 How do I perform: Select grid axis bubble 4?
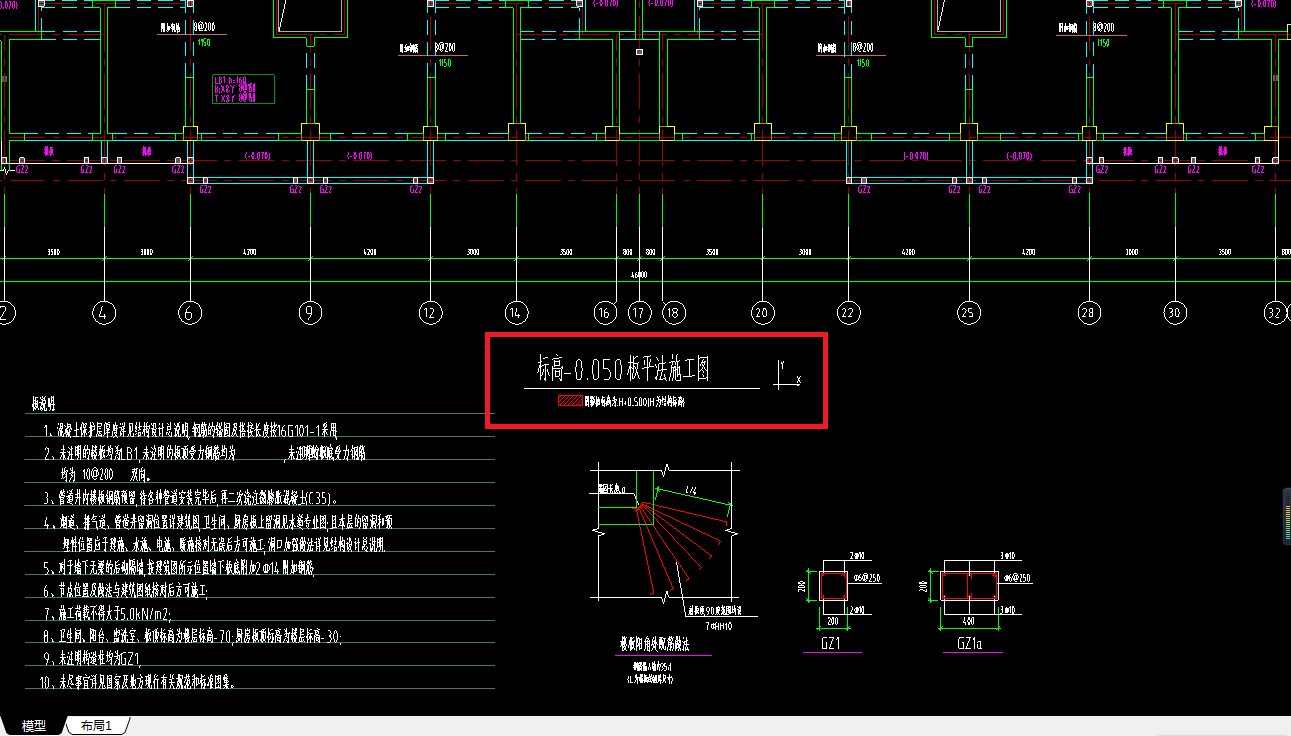coord(104,313)
